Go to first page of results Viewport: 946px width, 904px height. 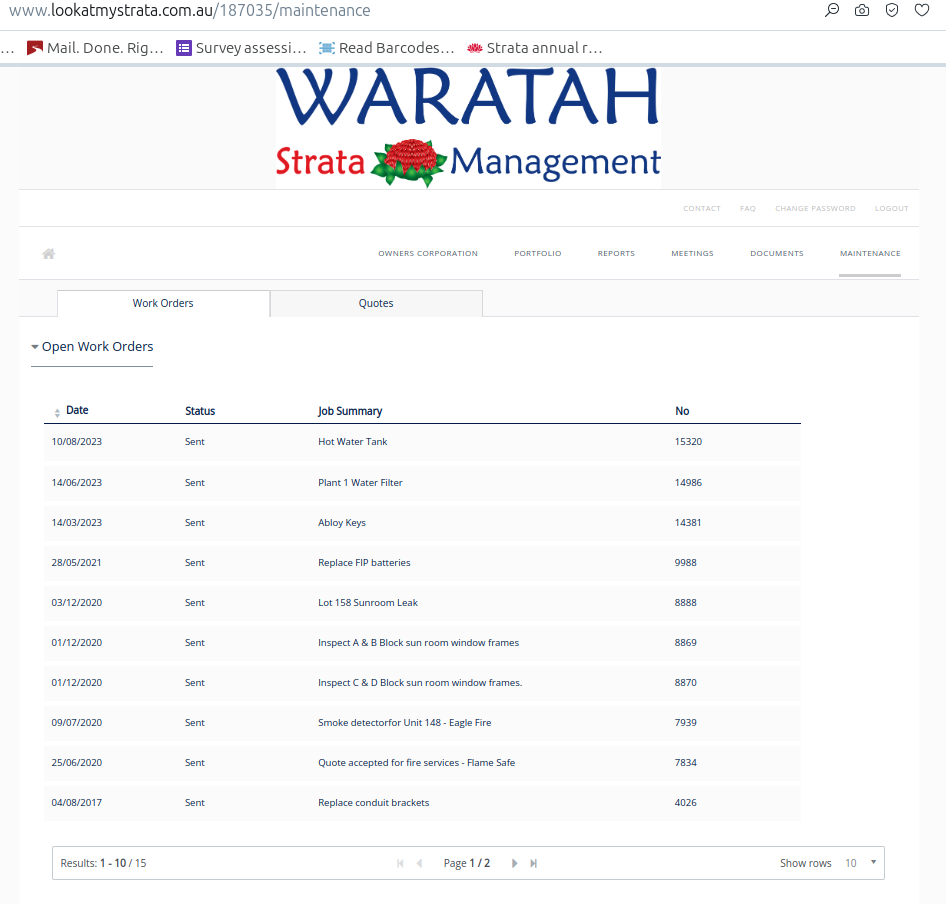(399, 863)
